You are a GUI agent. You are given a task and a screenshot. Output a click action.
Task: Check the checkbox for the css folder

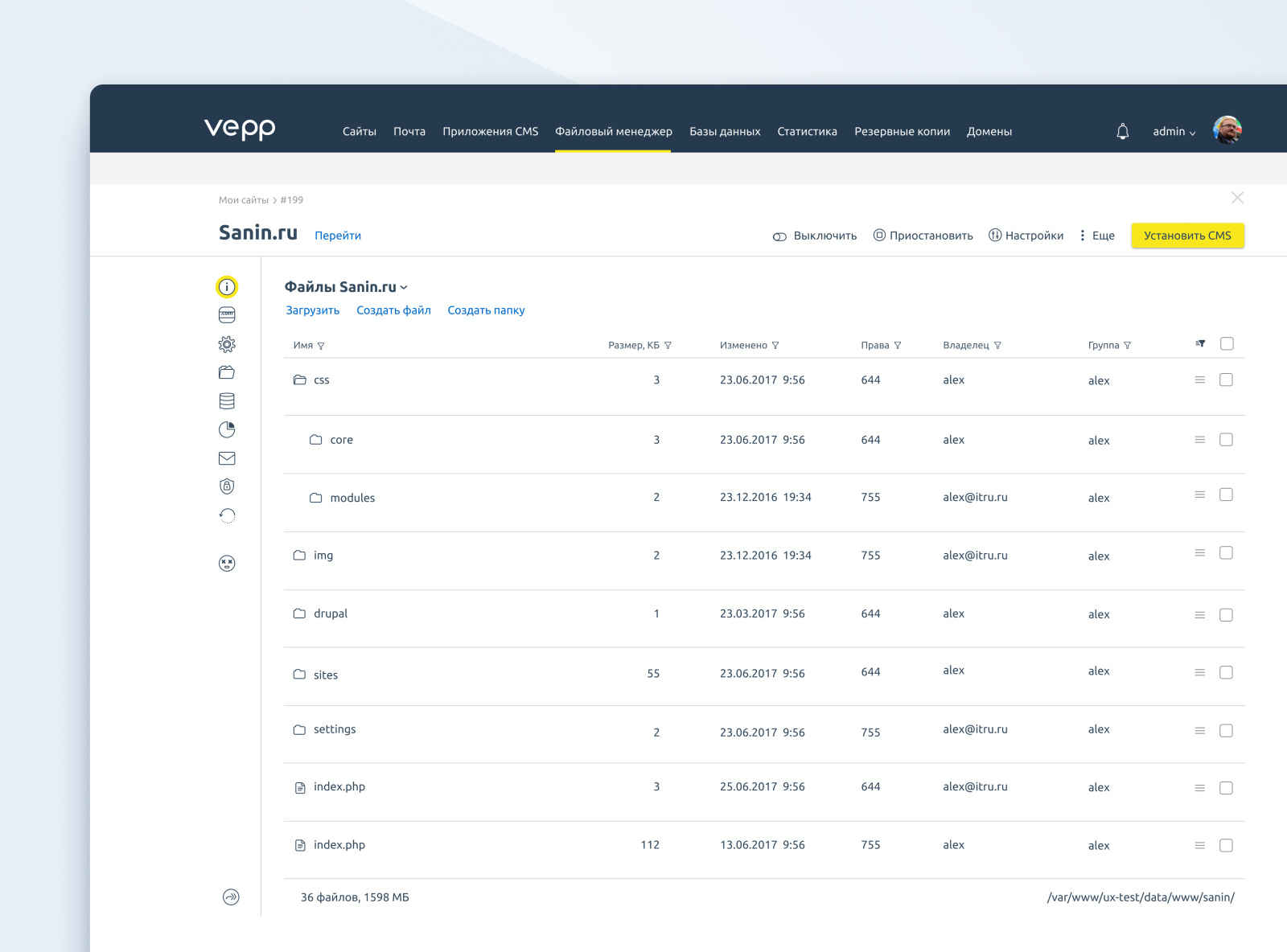pyautogui.click(x=1227, y=380)
